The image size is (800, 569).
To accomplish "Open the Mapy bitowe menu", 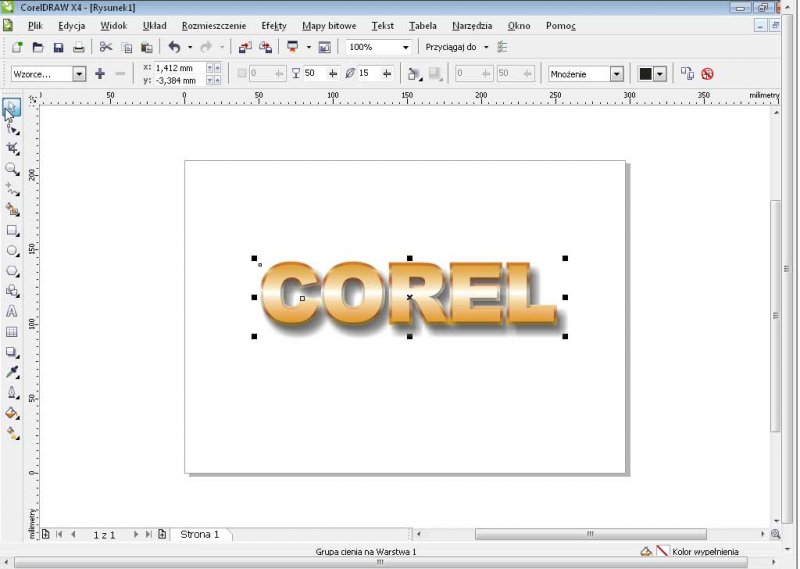I will (x=328, y=25).
